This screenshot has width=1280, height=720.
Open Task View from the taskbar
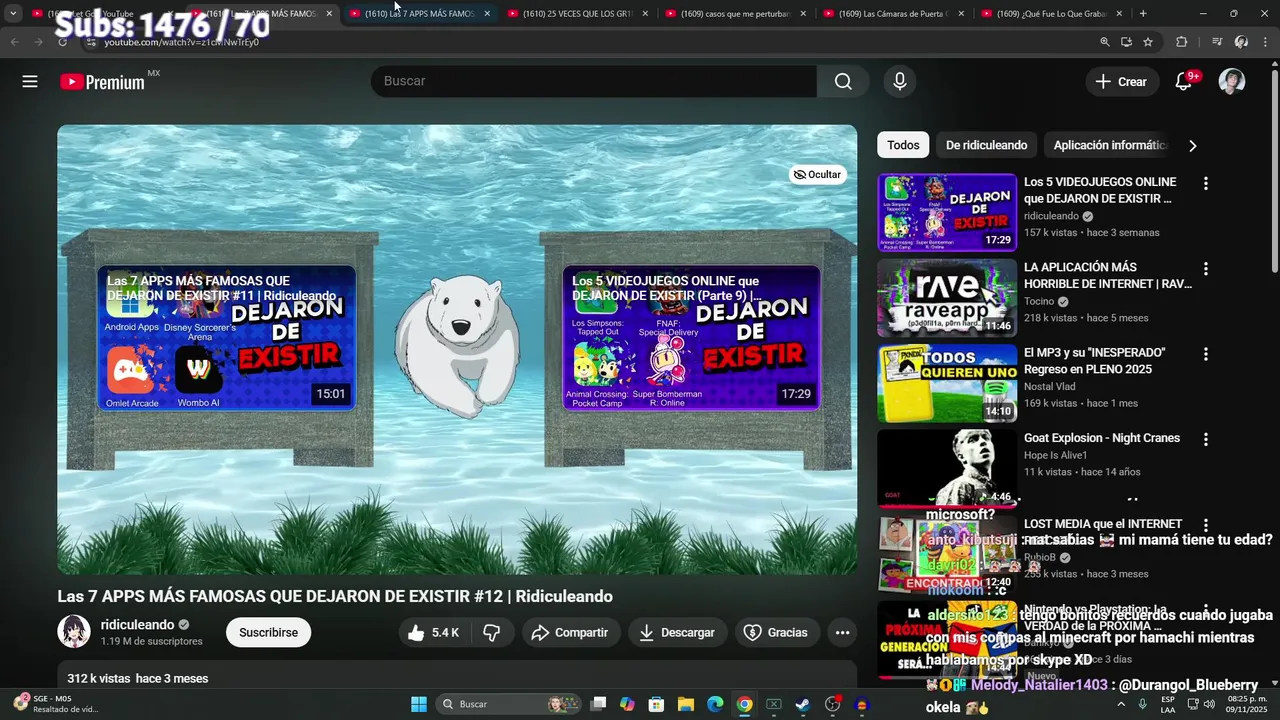[598, 704]
